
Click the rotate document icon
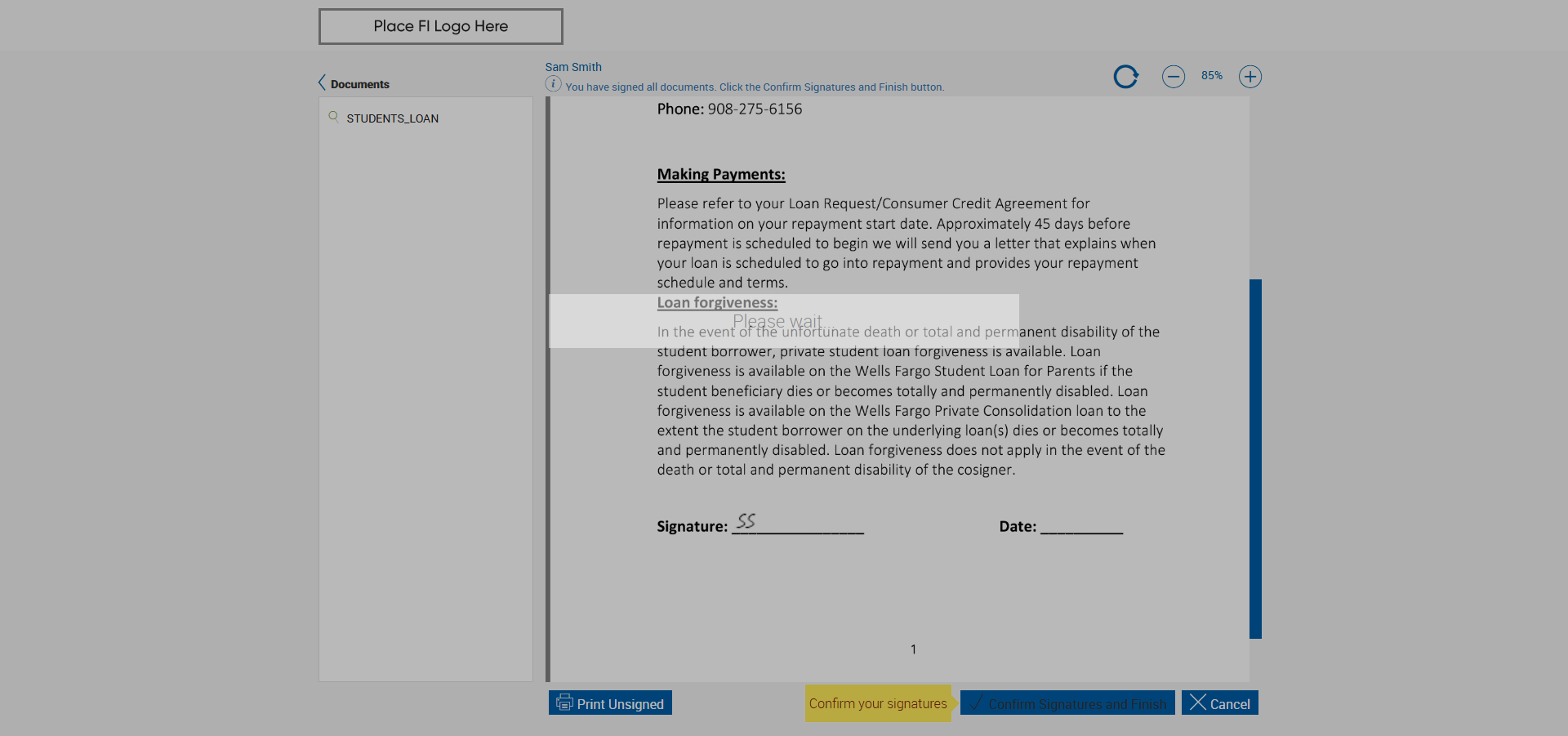click(x=1126, y=77)
